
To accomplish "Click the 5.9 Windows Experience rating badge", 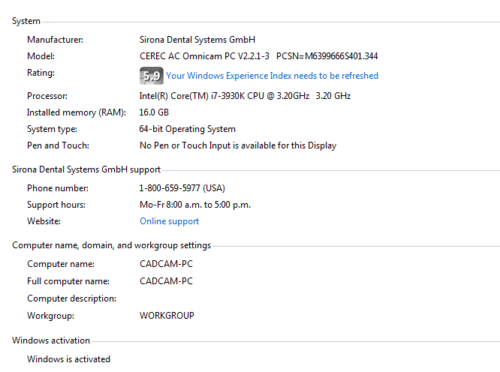I will click(151, 76).
